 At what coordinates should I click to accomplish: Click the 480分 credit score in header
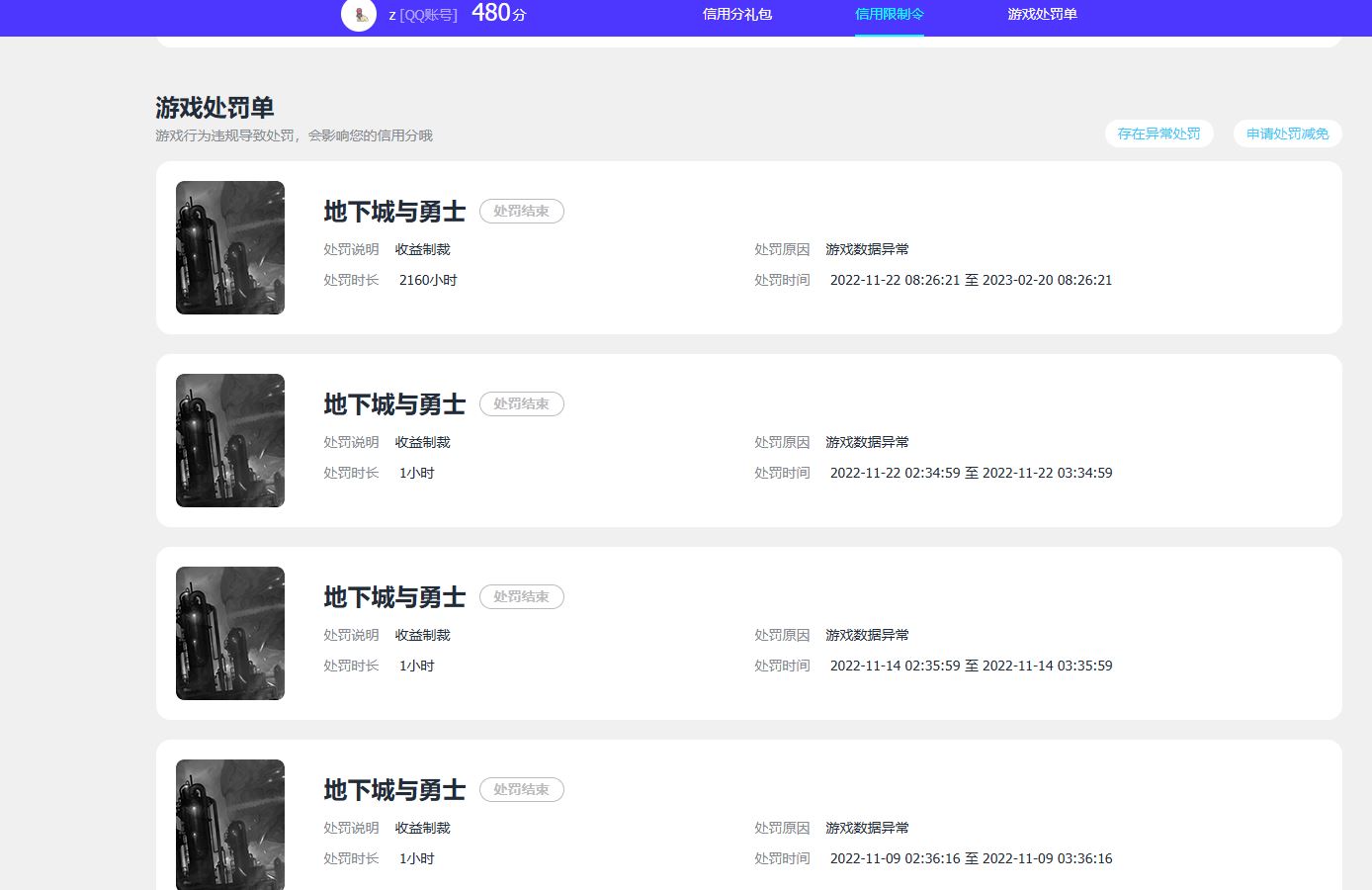pos(498,14)
